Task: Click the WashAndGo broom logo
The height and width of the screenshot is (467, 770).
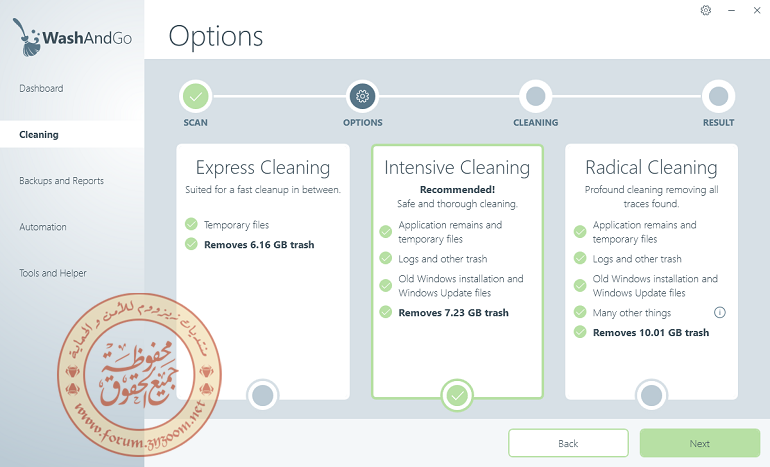Action: [x=27, y=37]
